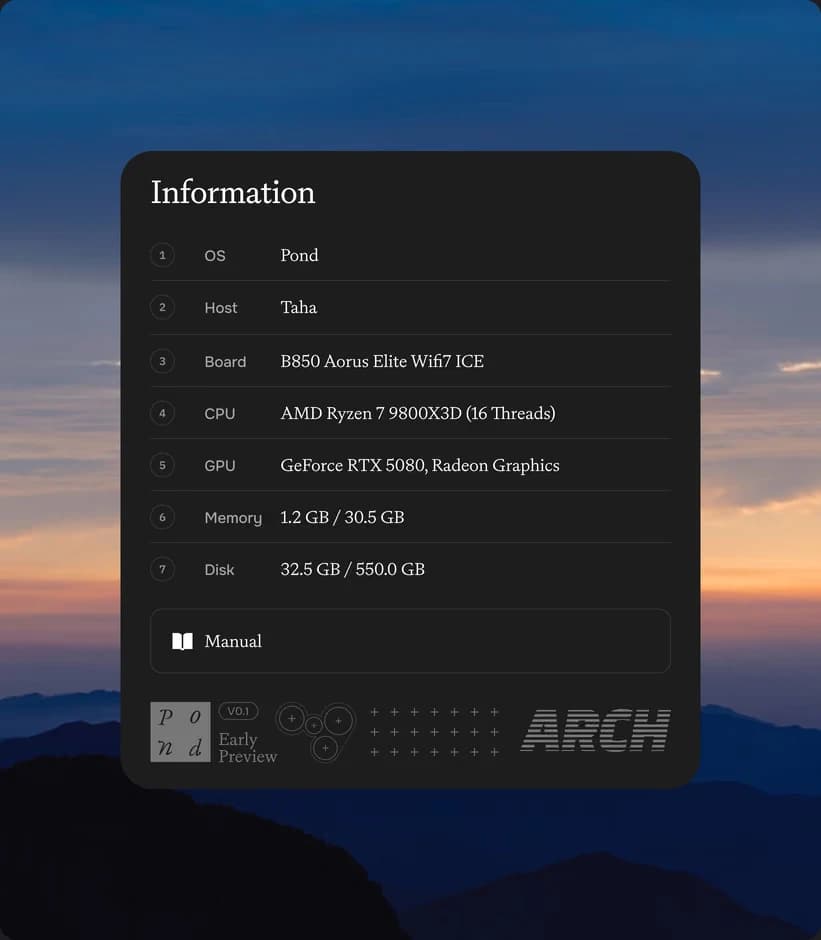Image resolution: width=821 pixels, height=940 pixels.
Task: Click the "CPU" row label
Action: tap(219, 414)
